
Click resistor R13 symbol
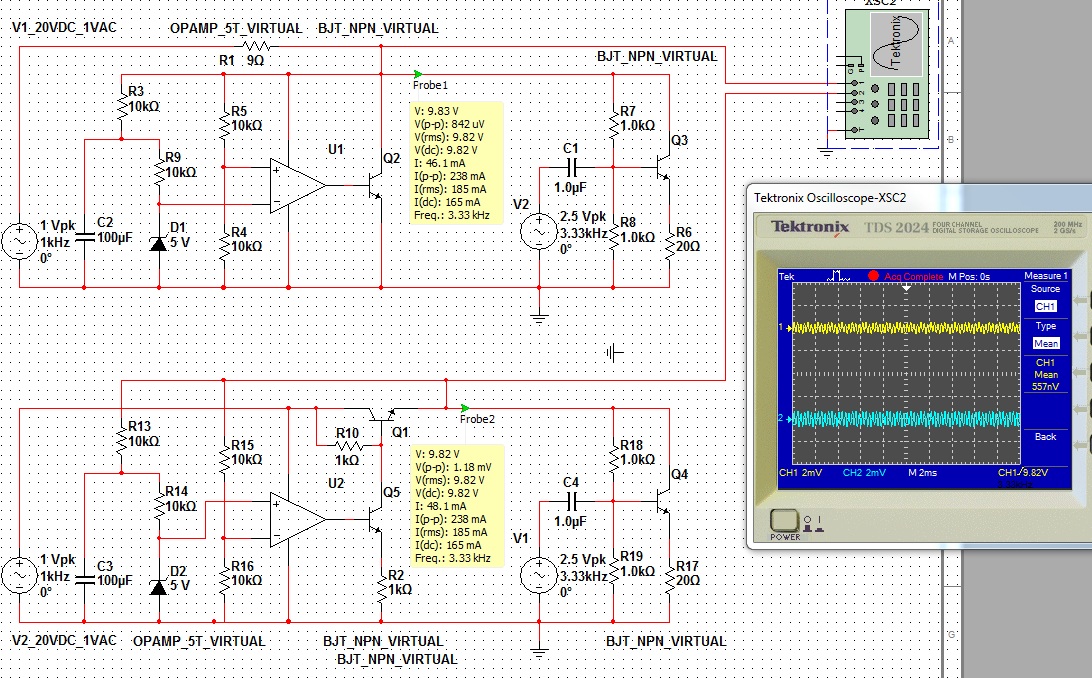click(x=122, y=441)
